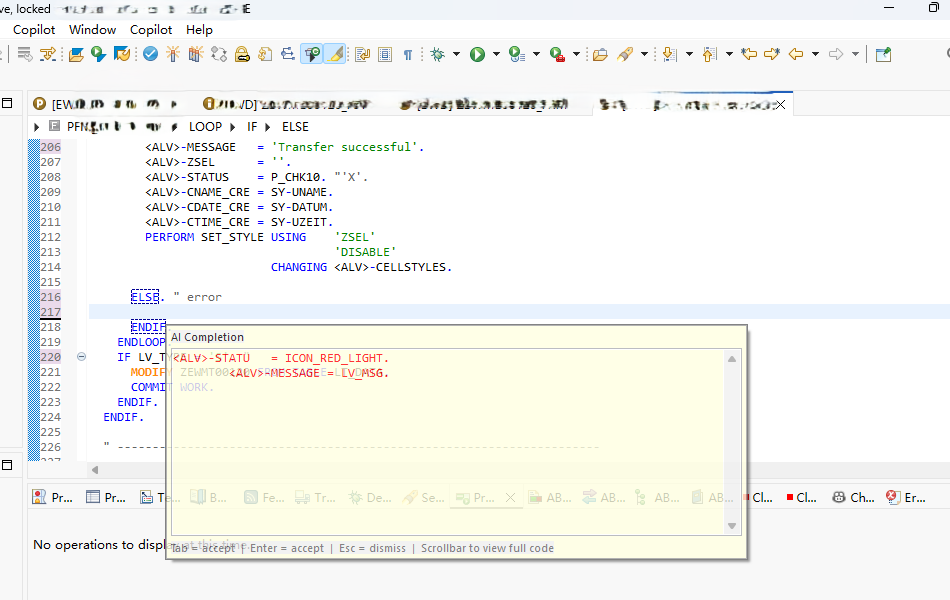Click the ICON_RED_LIGHT suggestion line
Image resolution: width=950 pixels, height=600 pixels.
(281, 358)
